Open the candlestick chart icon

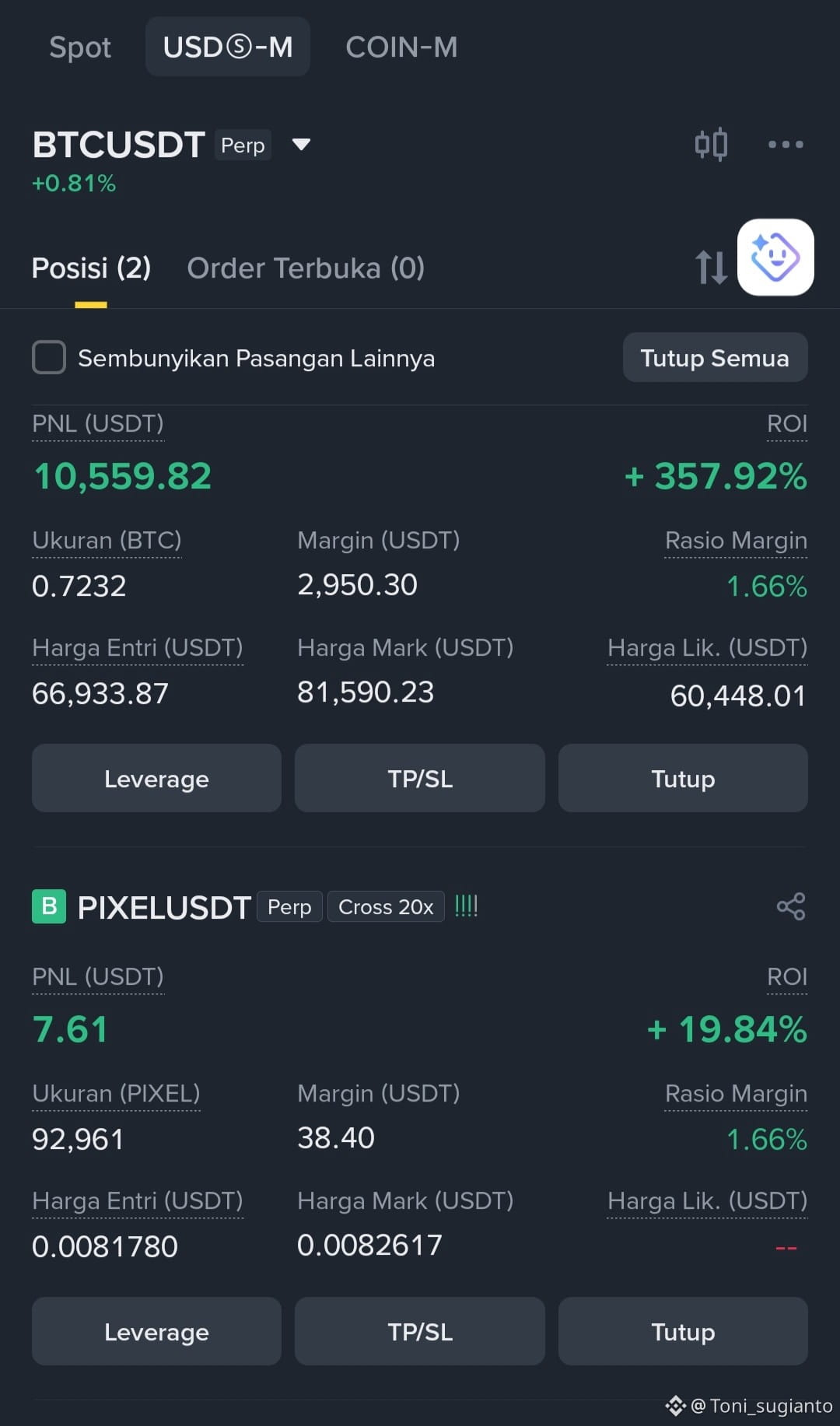pyautogui.click(x=711, y=144)
